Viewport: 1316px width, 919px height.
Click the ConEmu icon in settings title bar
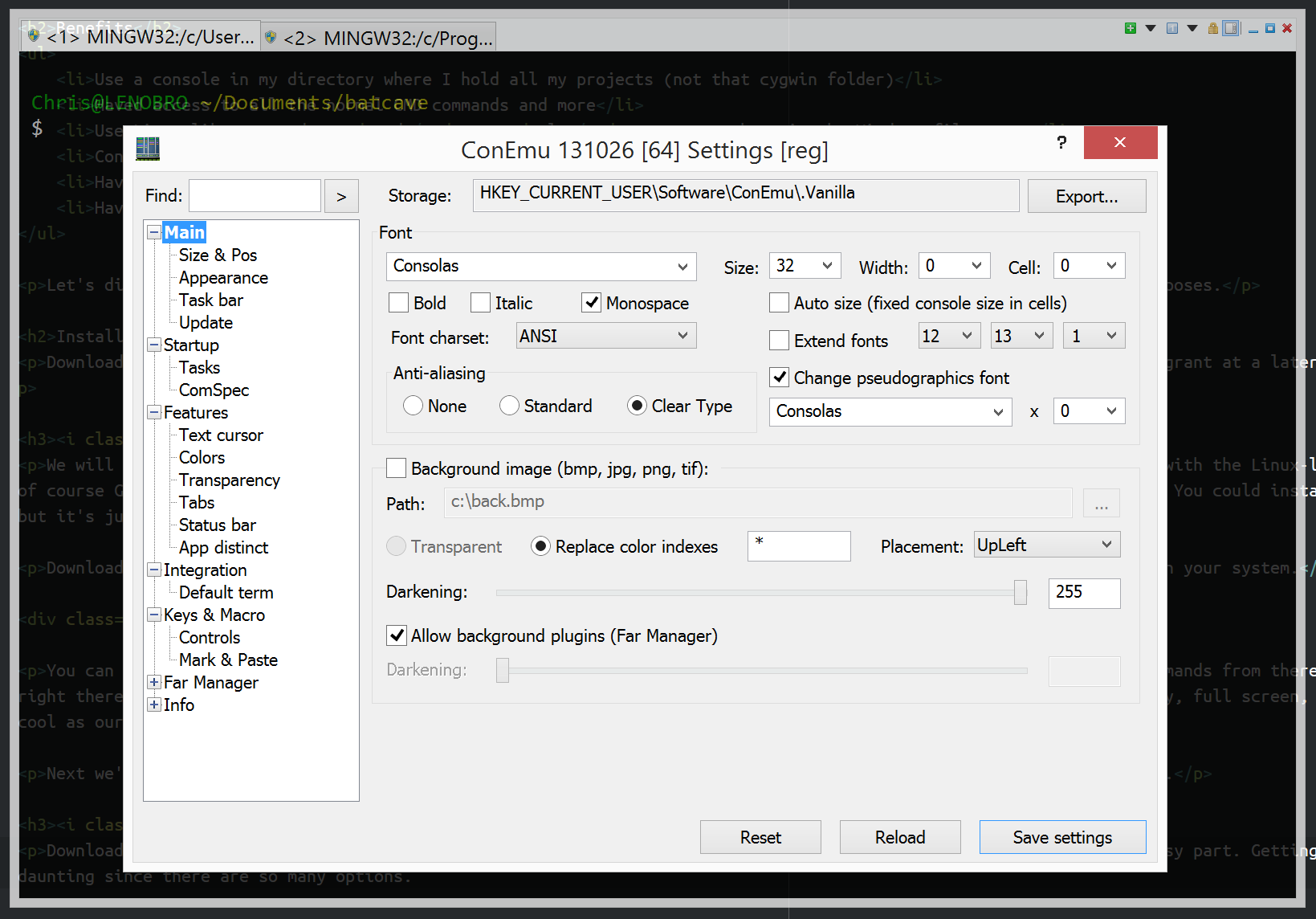coord(148,149)
